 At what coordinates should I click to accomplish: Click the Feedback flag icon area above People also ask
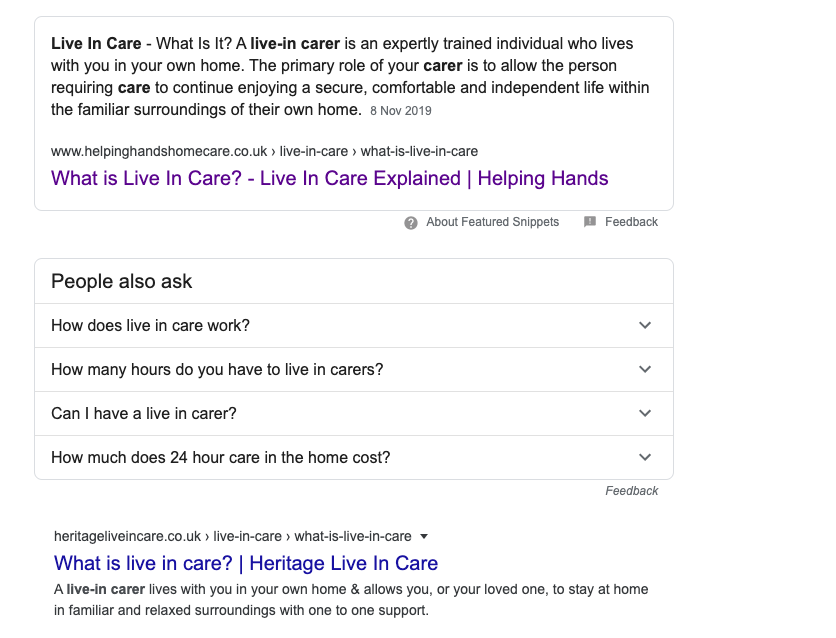click(x=590, y=222)
